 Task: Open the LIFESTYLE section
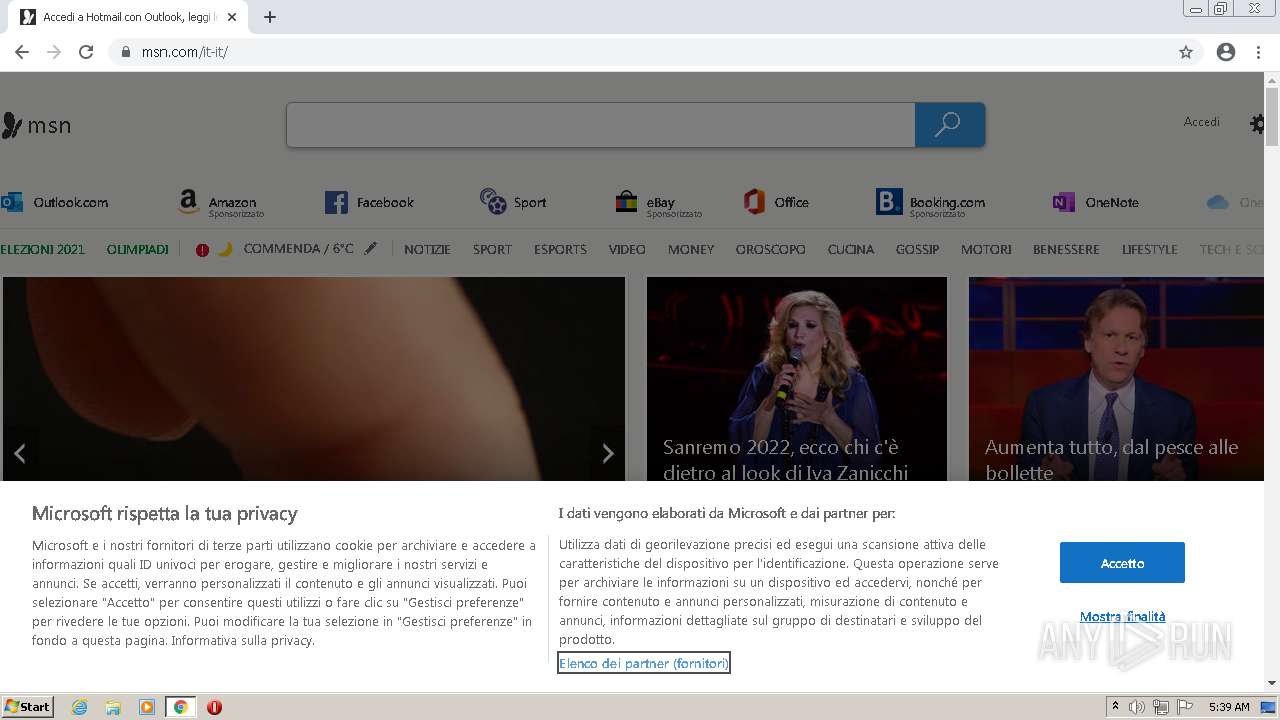point(1149,249)
